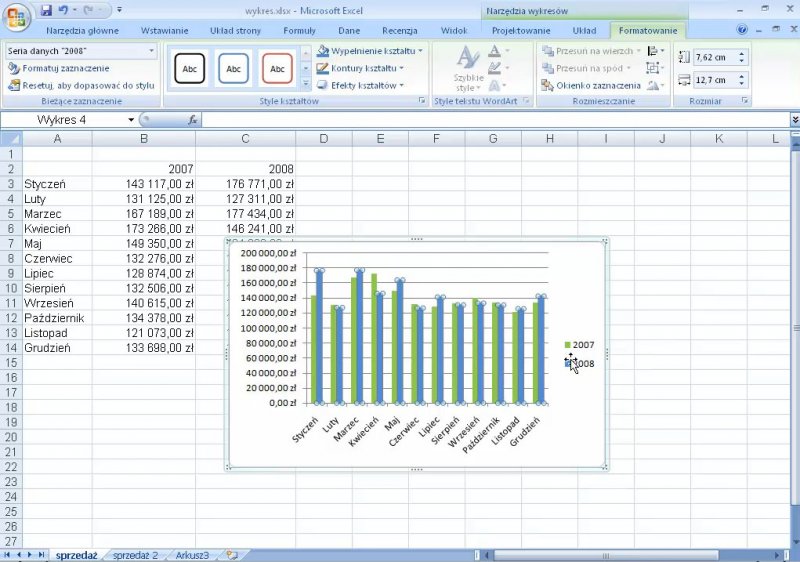Switch to the Wstawianie ribbon tab
The height and width of the screenshot is (562, 800).
coord(164,30)
